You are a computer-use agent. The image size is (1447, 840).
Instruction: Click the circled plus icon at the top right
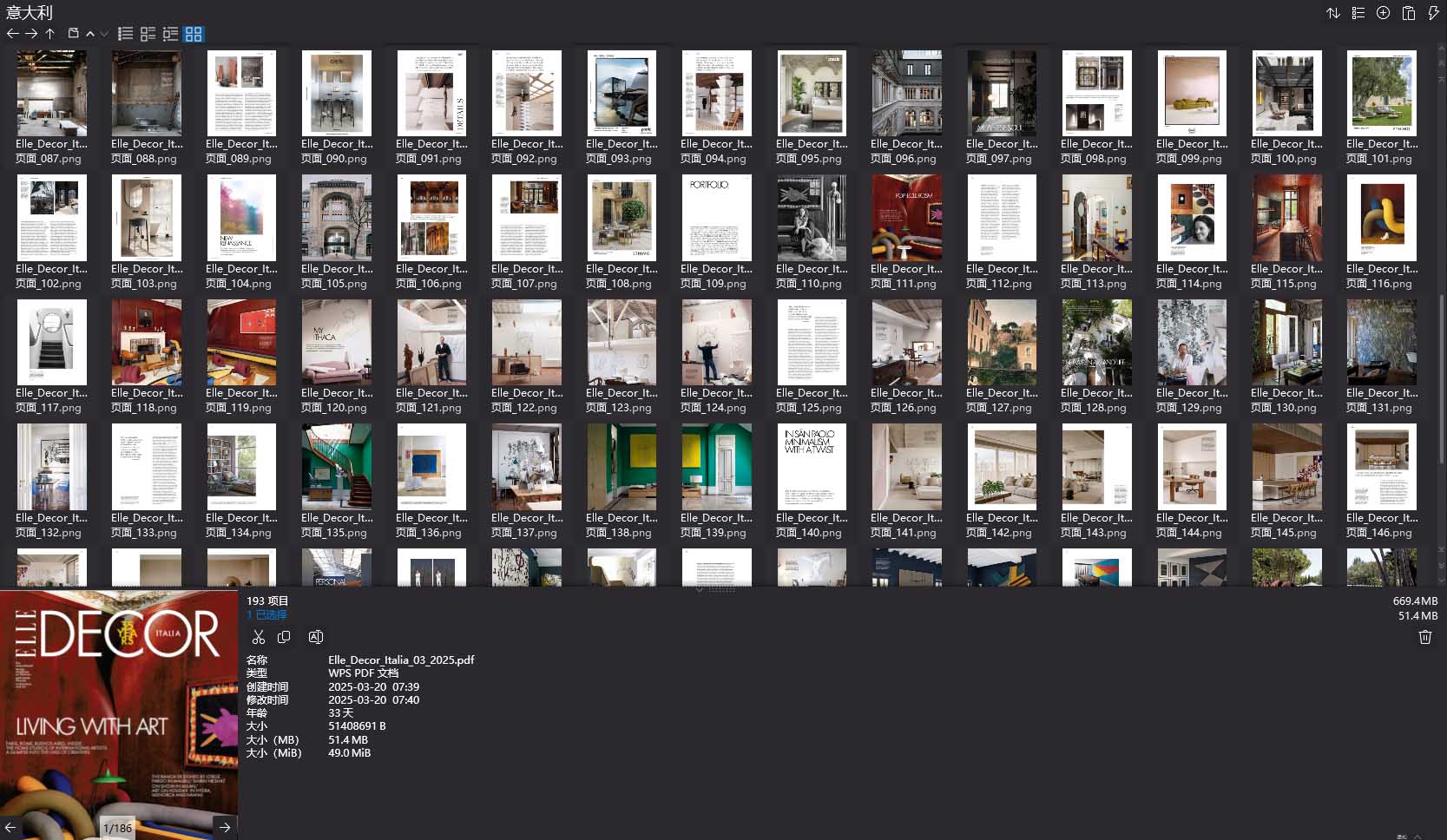click(x=1384, y=13)
